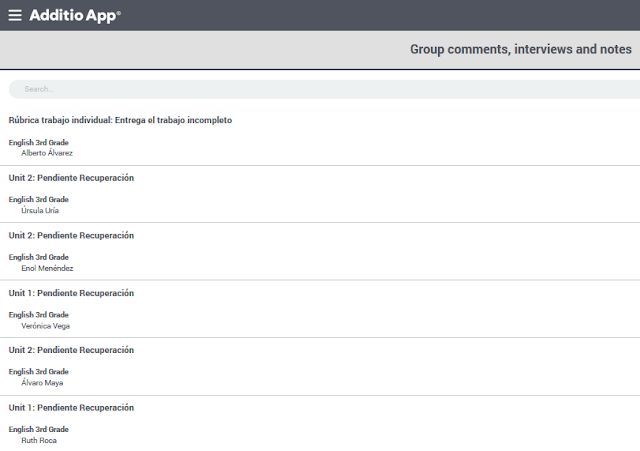Open Verónica Vega's Unit 1 note title
Image resolution: width=640 pixels, height=451 pixels.
(x=71, y=293)
